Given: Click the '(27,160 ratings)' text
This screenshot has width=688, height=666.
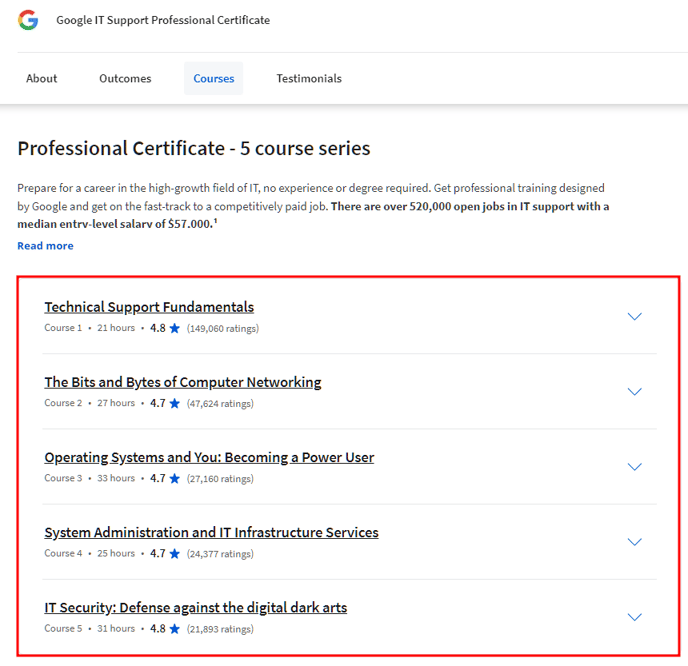Looking at the screenshot, I should [220, 479].
